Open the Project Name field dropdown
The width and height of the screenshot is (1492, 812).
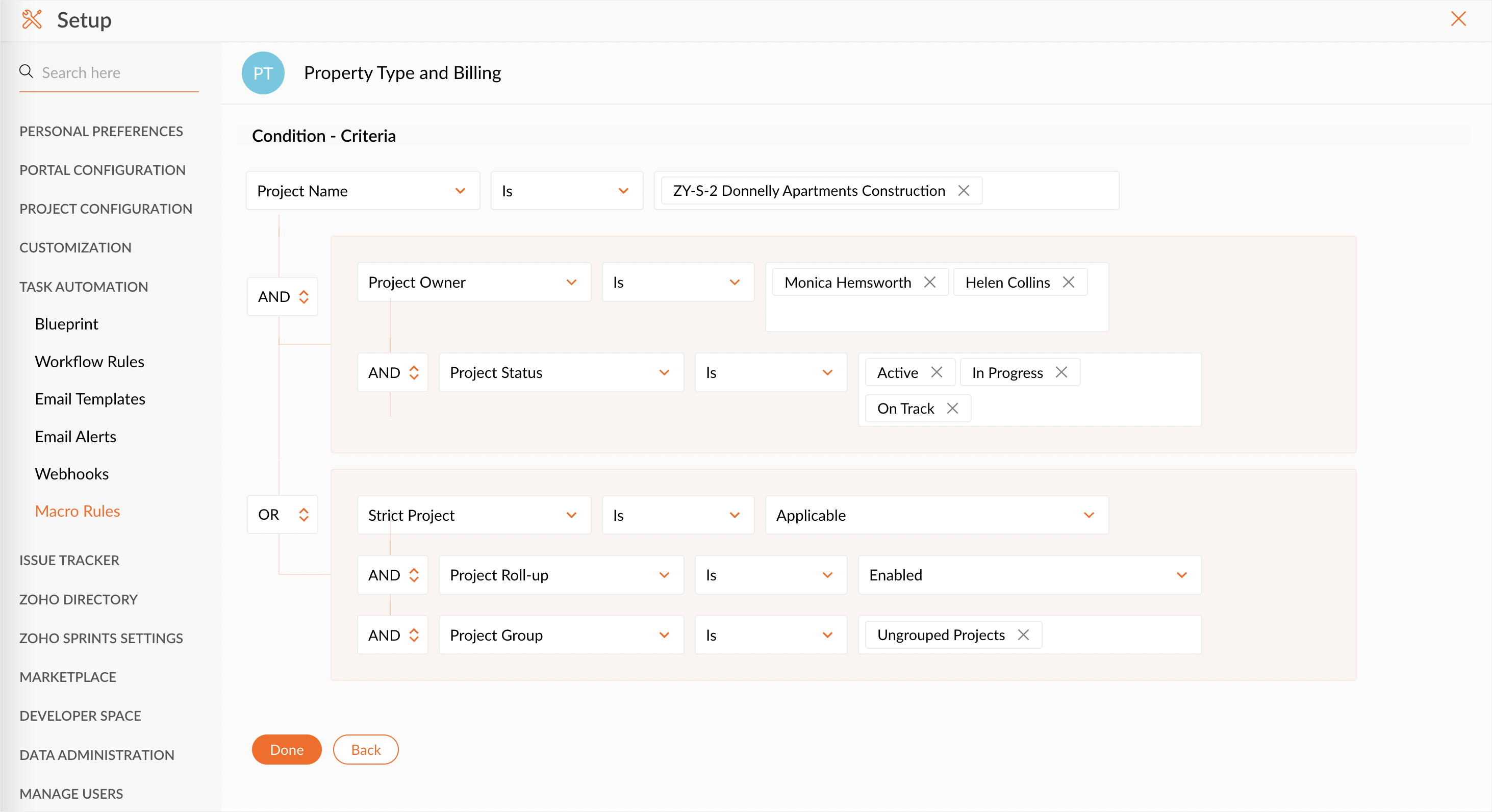click(x=363, y=191)
